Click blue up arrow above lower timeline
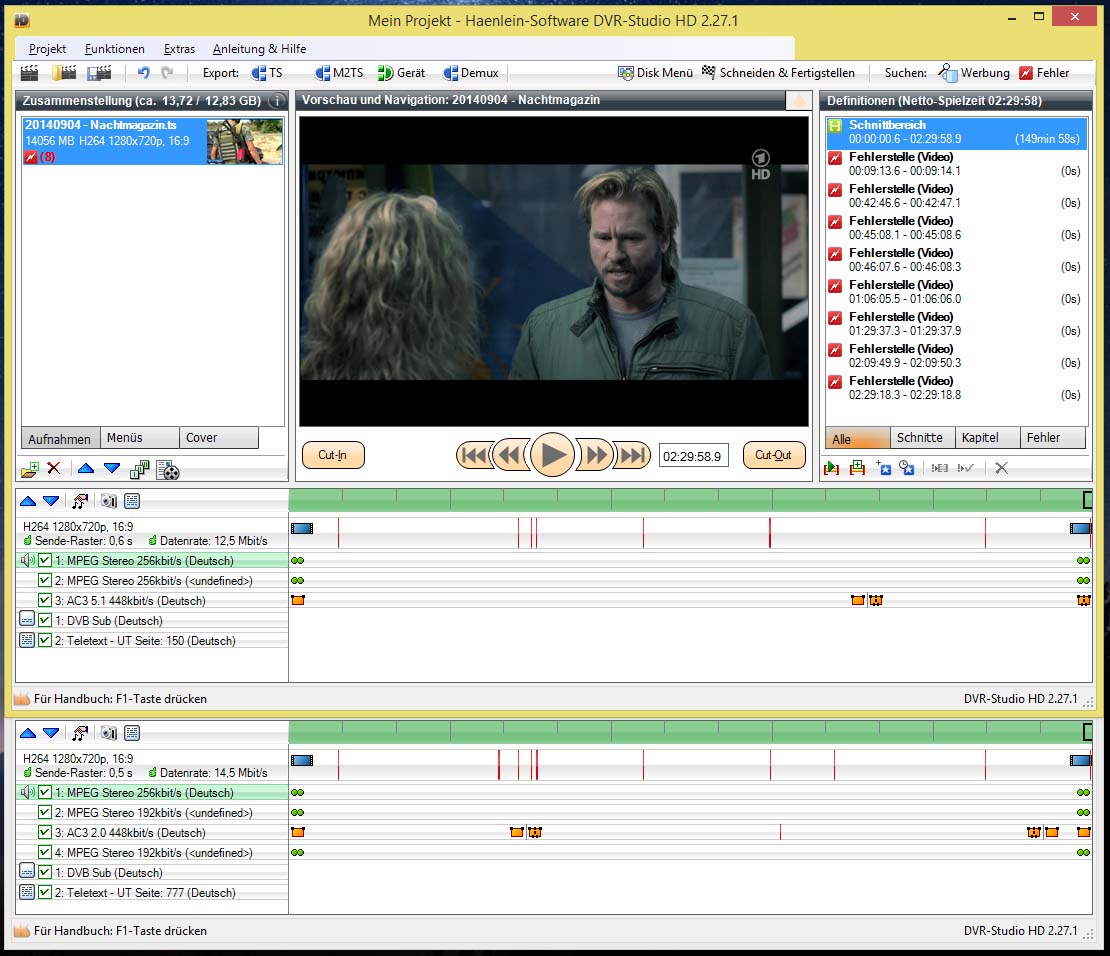This screenshot has width=1110, height=956. point(28,733)
